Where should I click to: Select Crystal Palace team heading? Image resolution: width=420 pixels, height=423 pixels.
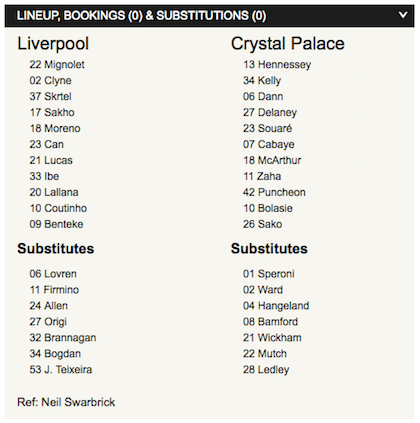[x=288, y=44]
